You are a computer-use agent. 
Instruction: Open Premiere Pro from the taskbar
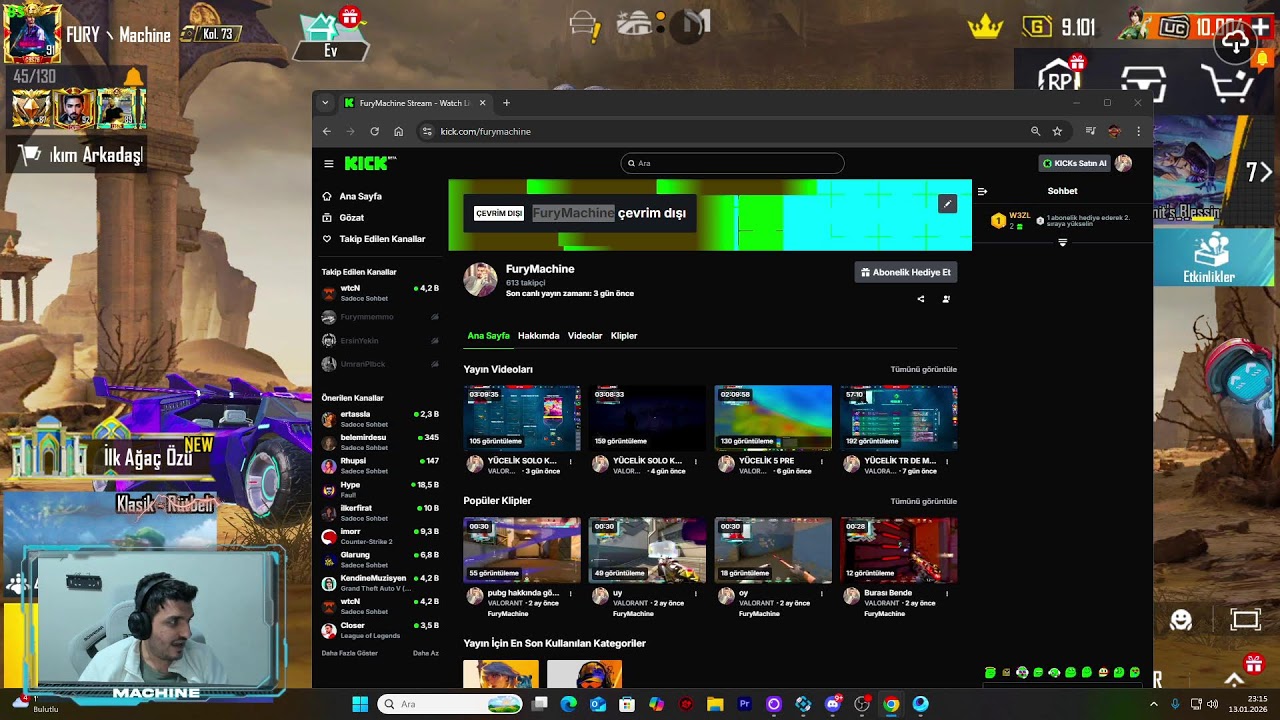pyautogui.click(x=744, y=704)
